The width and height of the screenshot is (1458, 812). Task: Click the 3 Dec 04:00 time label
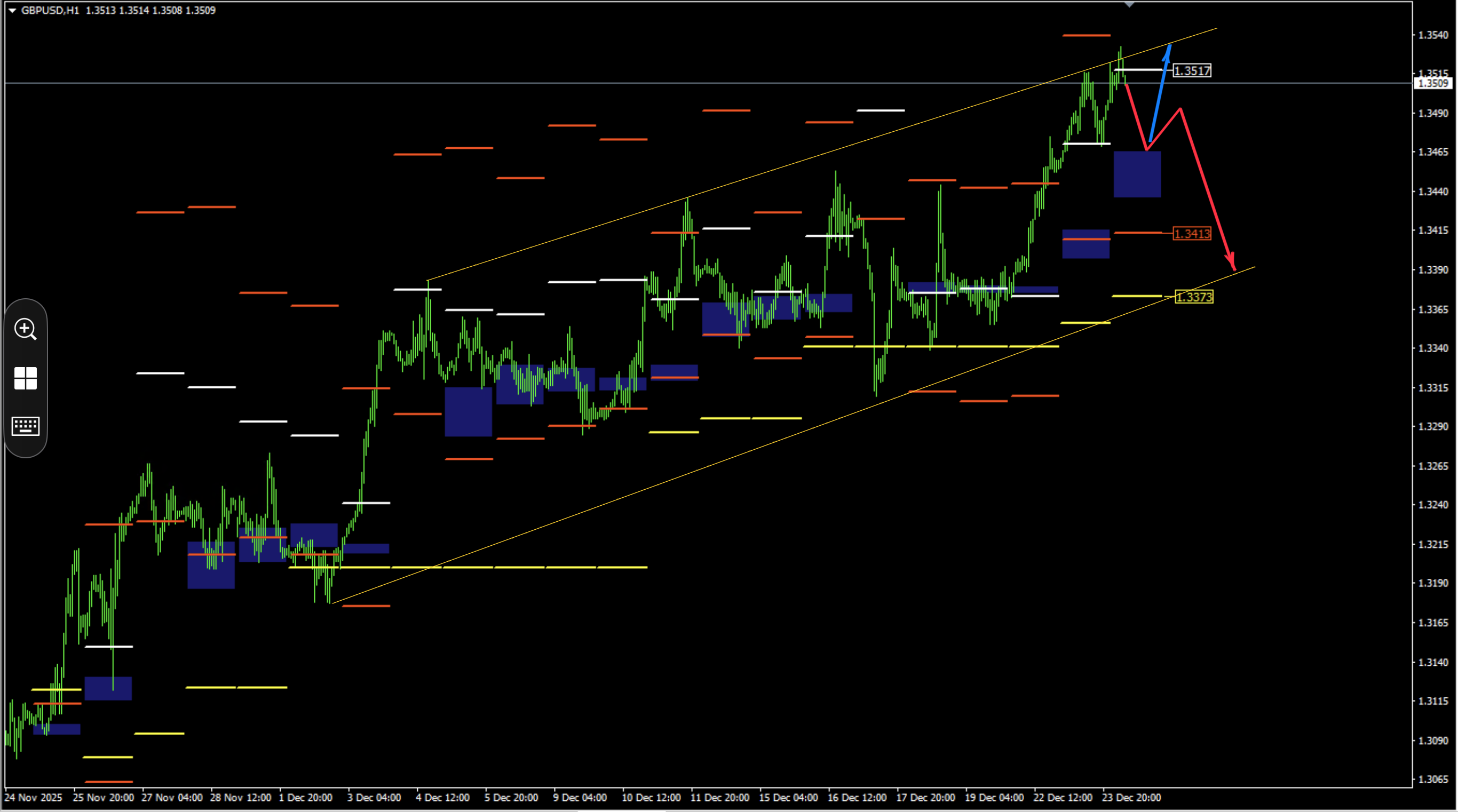(374, 797)
